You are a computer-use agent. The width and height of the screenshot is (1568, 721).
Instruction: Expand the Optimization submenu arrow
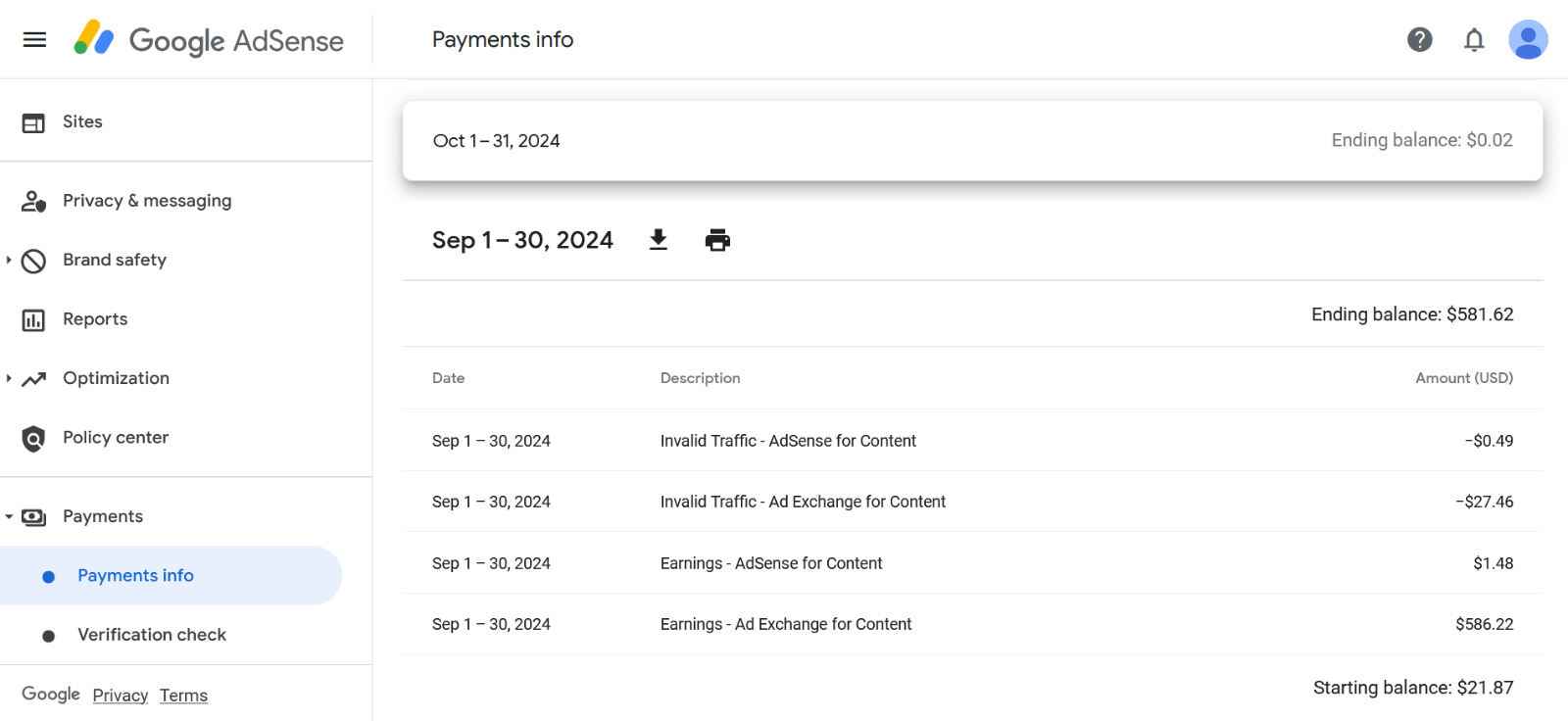(x=8, y=378)
